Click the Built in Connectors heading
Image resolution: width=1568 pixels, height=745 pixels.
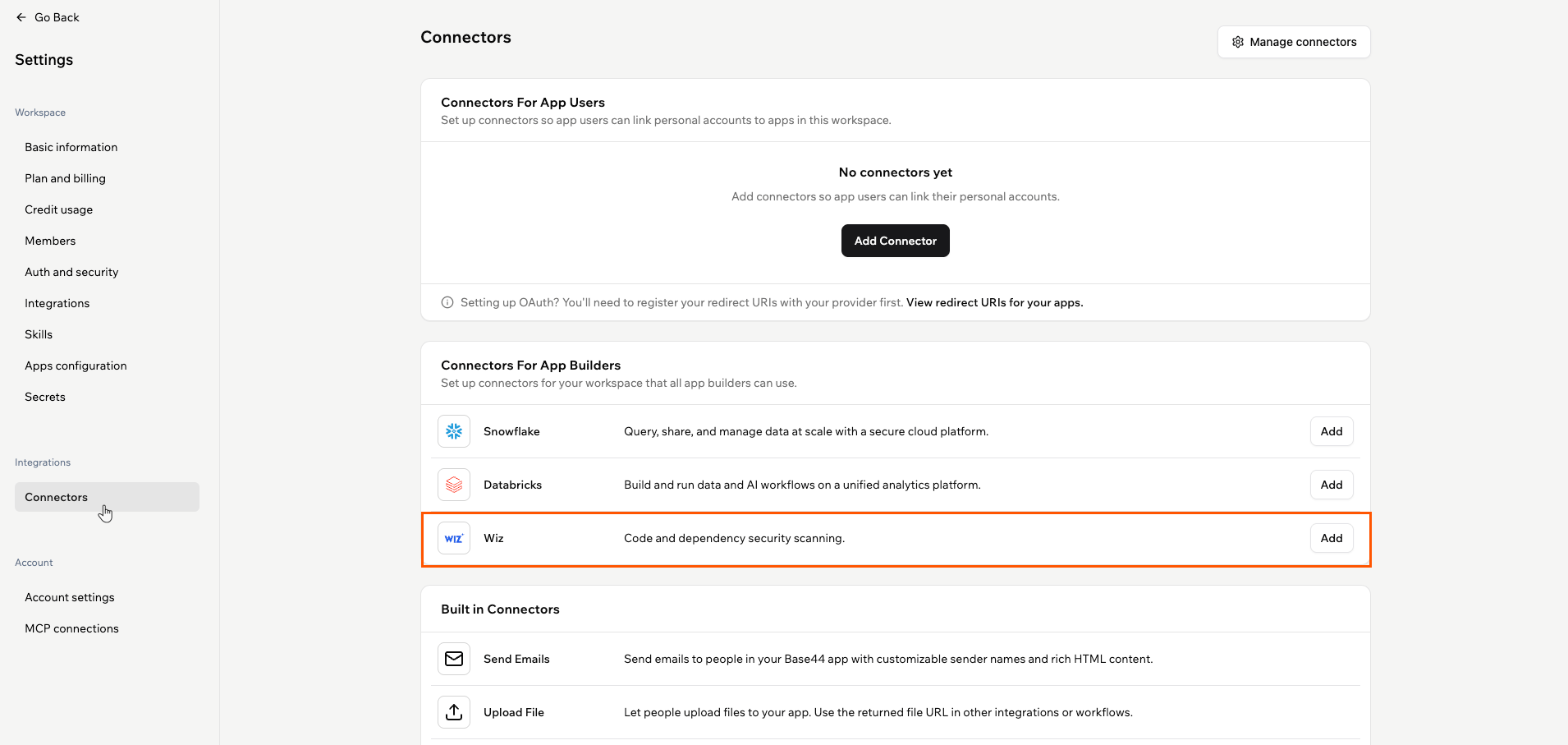point(500,609)
